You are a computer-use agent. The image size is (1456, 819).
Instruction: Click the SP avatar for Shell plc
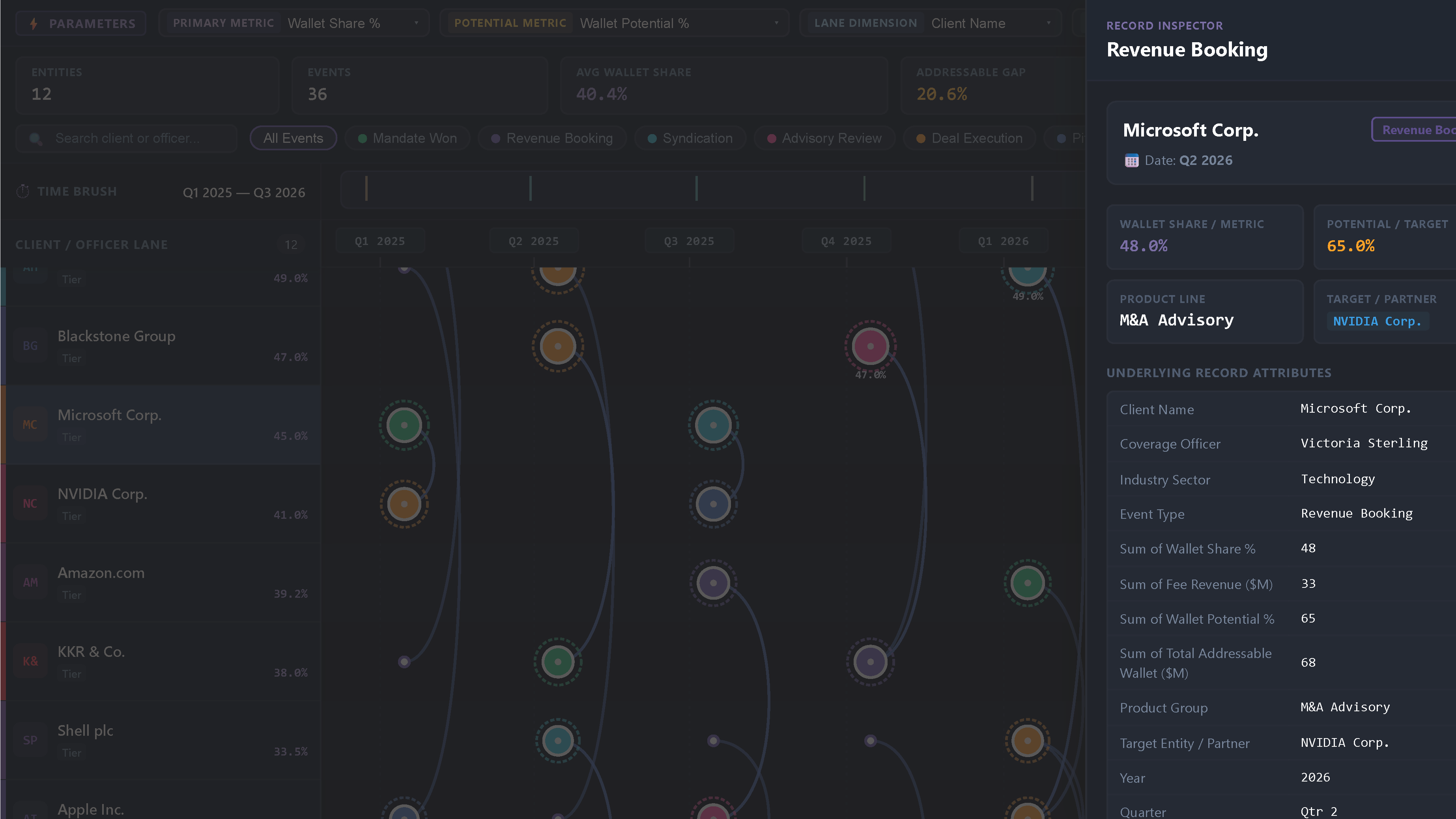pos(30,740)
